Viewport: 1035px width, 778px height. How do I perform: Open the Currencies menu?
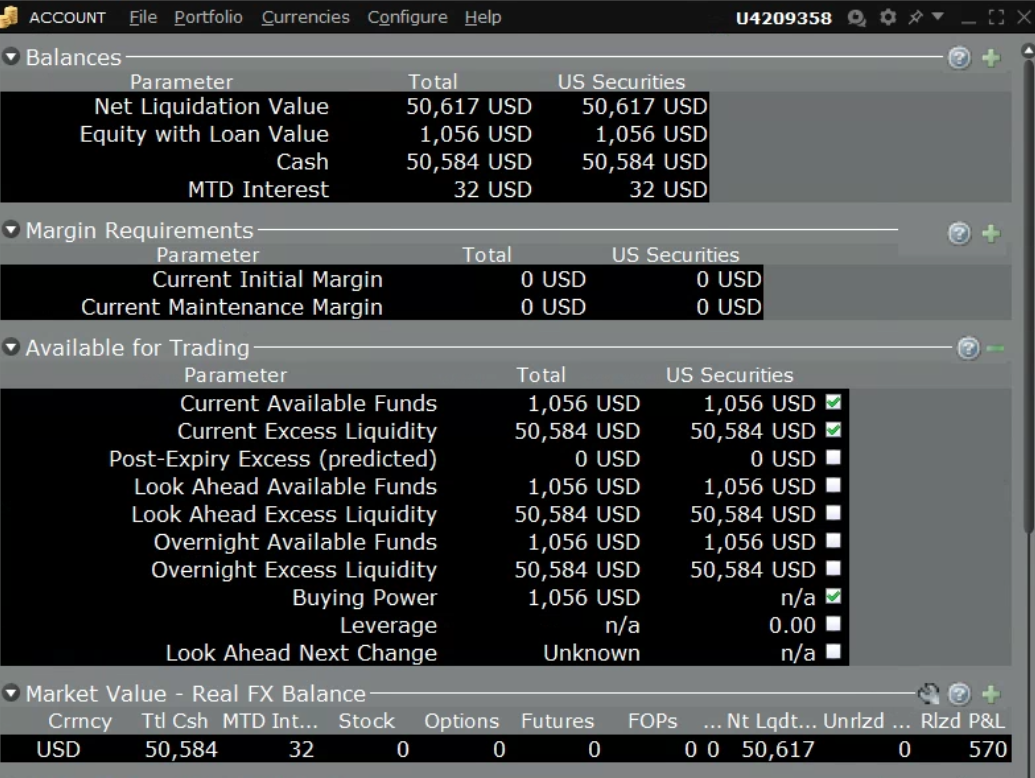click(x=305, y=17)
